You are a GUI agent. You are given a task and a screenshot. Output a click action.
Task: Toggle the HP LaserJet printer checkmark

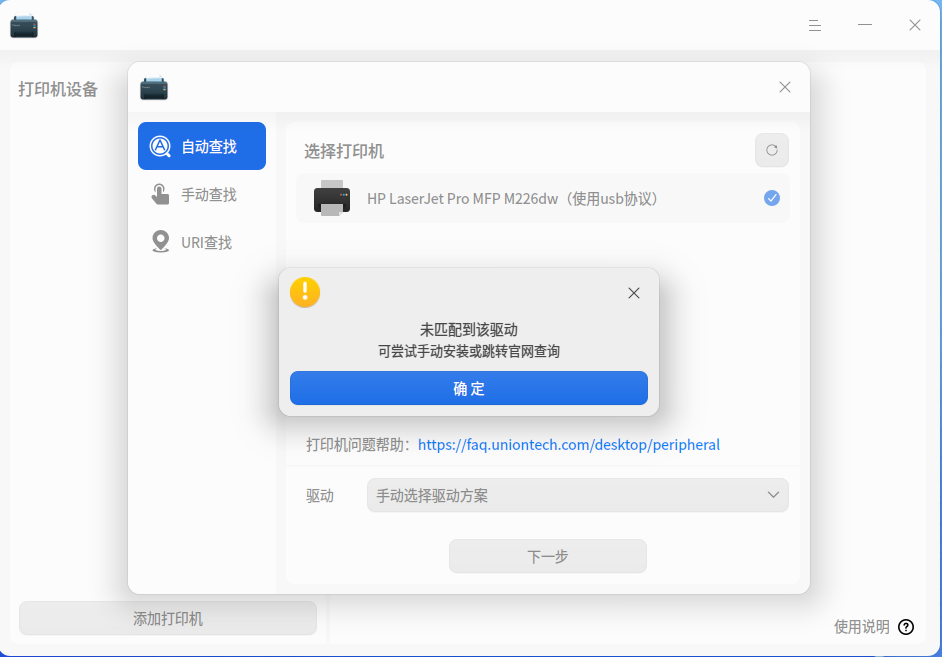(772, 198)
